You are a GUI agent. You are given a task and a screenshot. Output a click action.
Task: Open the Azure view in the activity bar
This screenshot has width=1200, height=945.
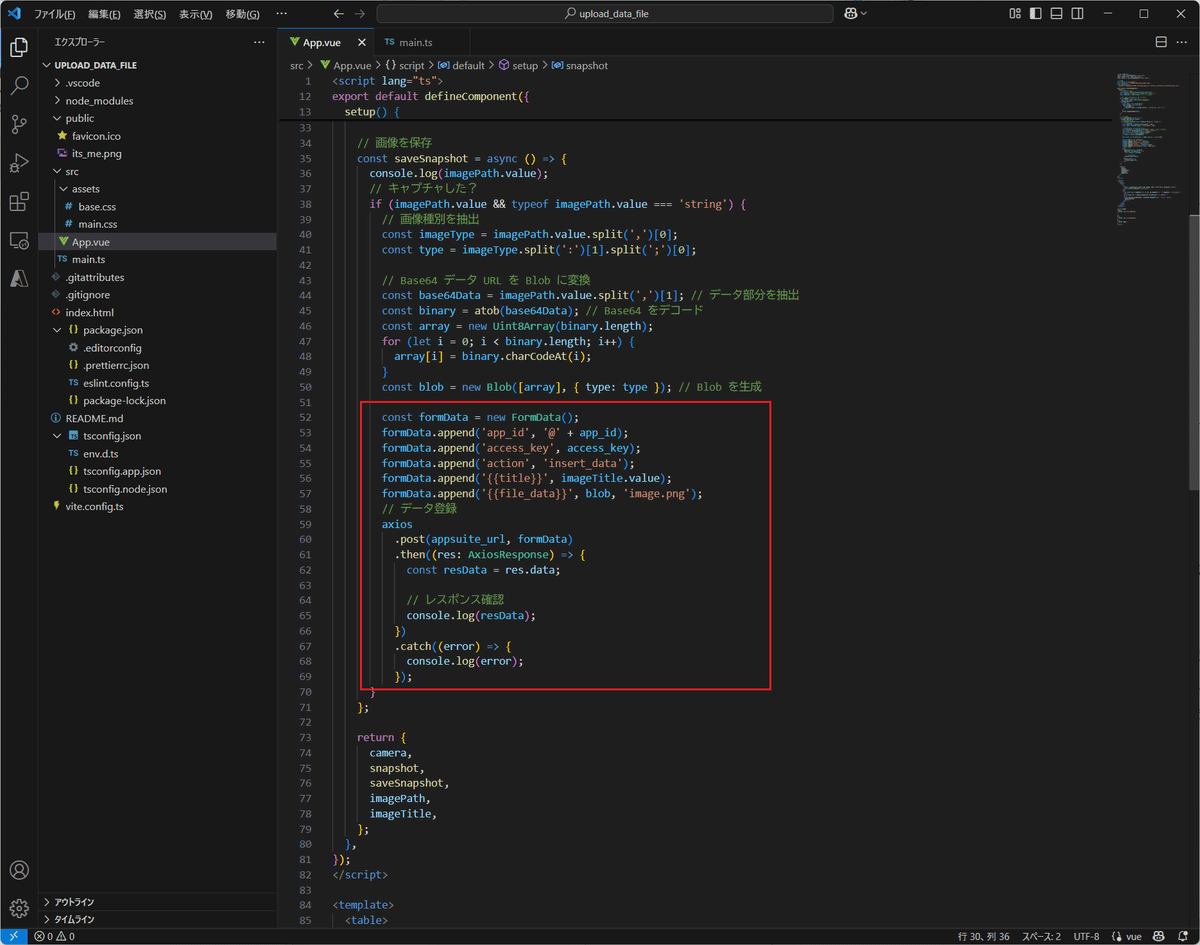tap(19, 278)
